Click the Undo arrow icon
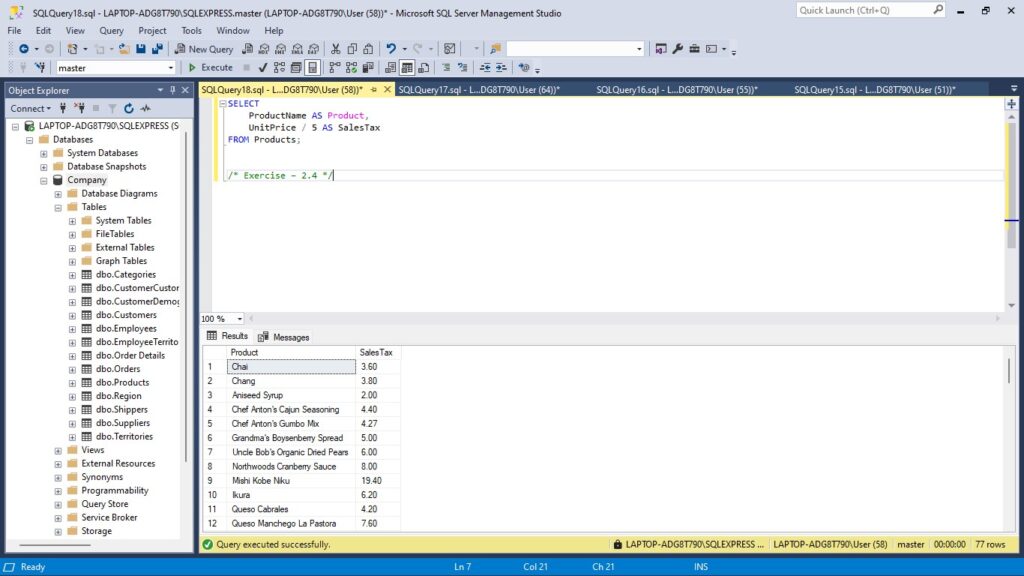The image size is (1024, 576). [391, 49]
